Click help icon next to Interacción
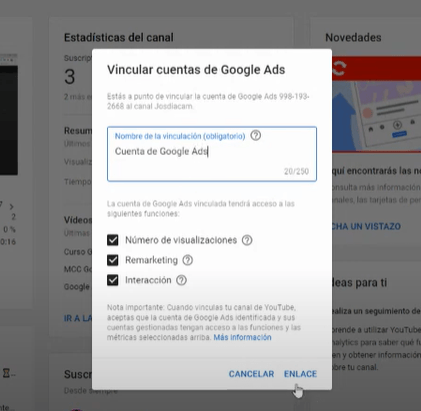 [181, 280]
